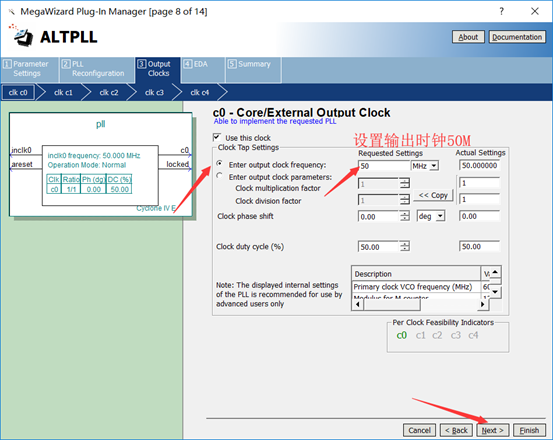The image size is (553, 440).
Task: Click the inclk0 port label in diagram
Action: 21,150
